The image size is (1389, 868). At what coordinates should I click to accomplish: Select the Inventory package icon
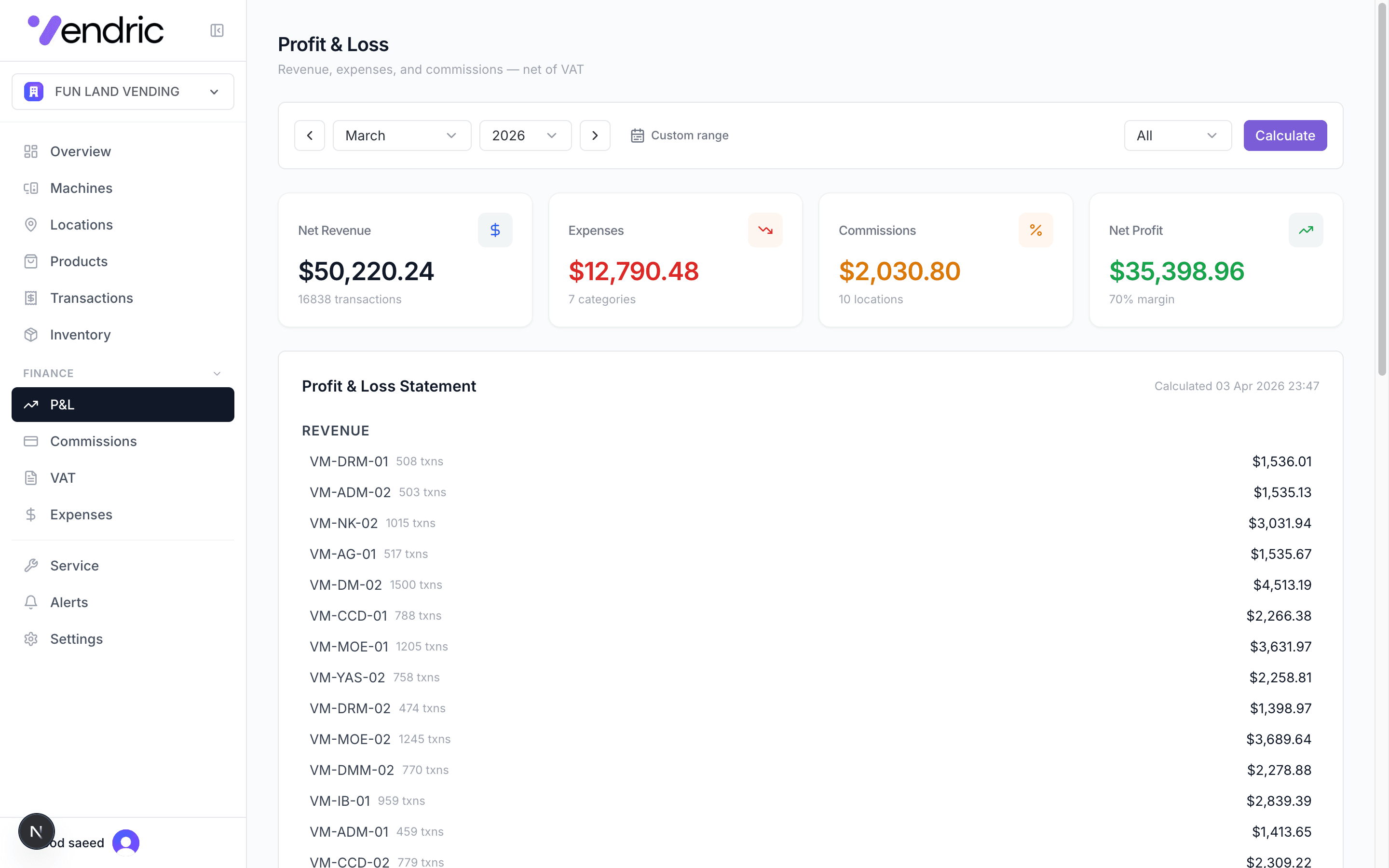tap(31, 335)
